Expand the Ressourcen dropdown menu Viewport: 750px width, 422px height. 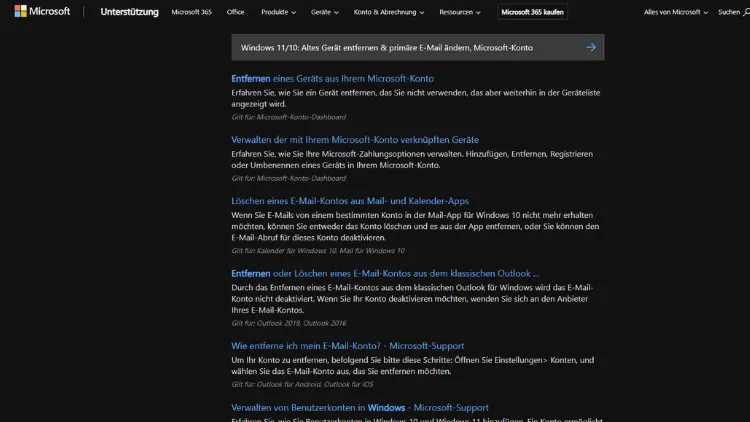click(460, 12)
